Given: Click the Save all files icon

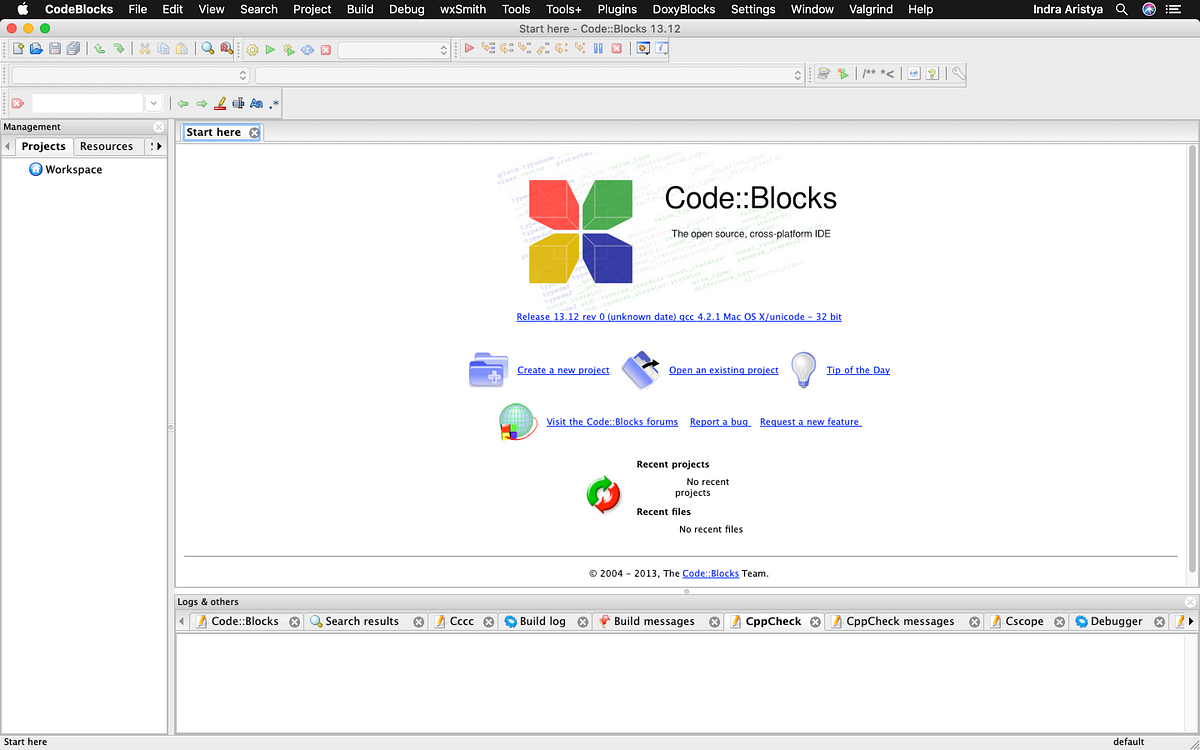Looking at the screenshot, I should click(72, 49).
